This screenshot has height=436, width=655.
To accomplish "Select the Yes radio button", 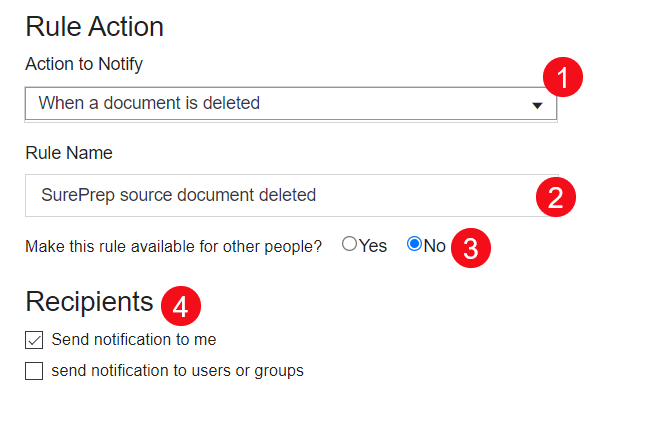I will tap(349, 245).
